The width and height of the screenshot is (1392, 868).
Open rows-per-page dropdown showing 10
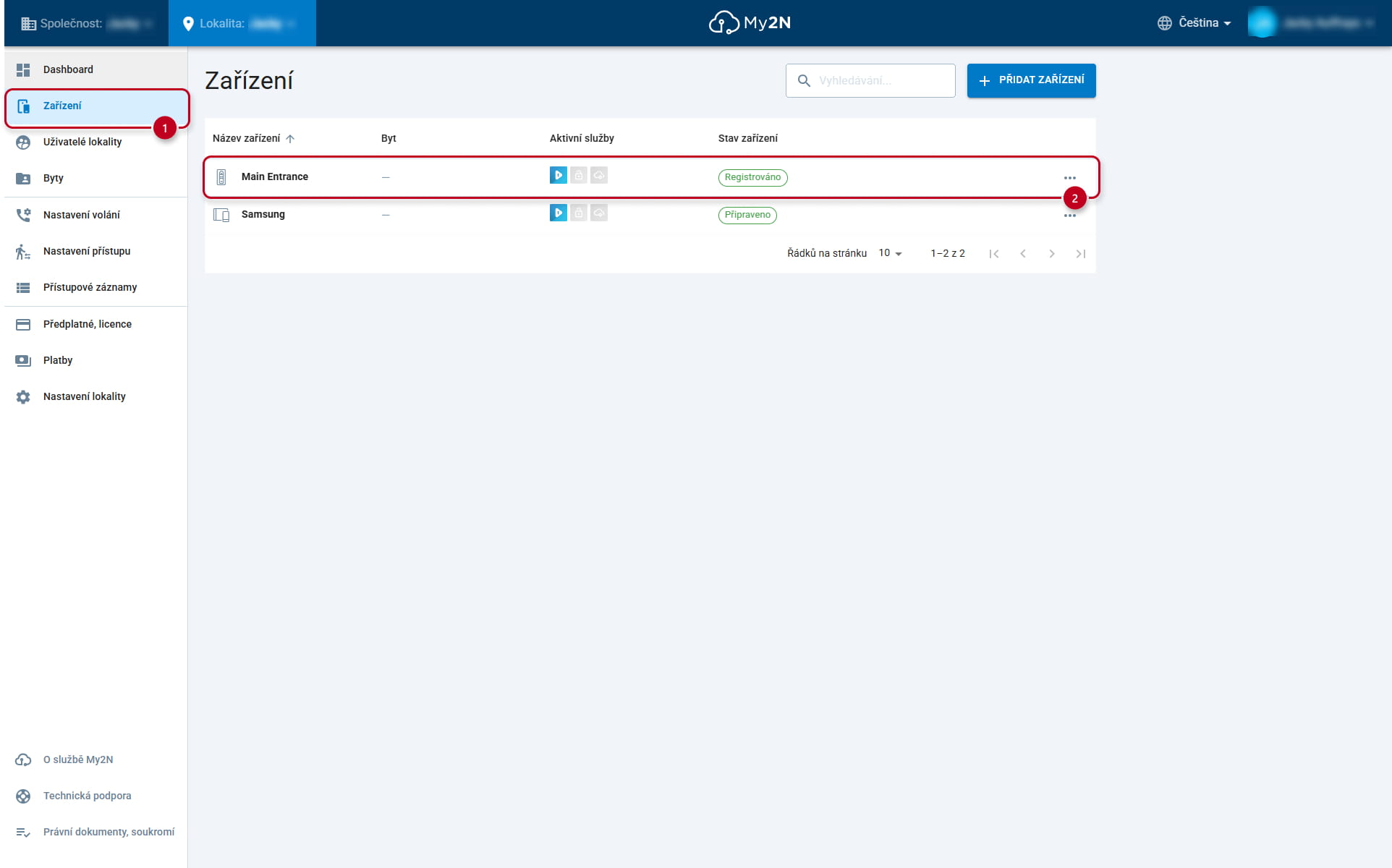pyautogui.click(x=891, y=253)
